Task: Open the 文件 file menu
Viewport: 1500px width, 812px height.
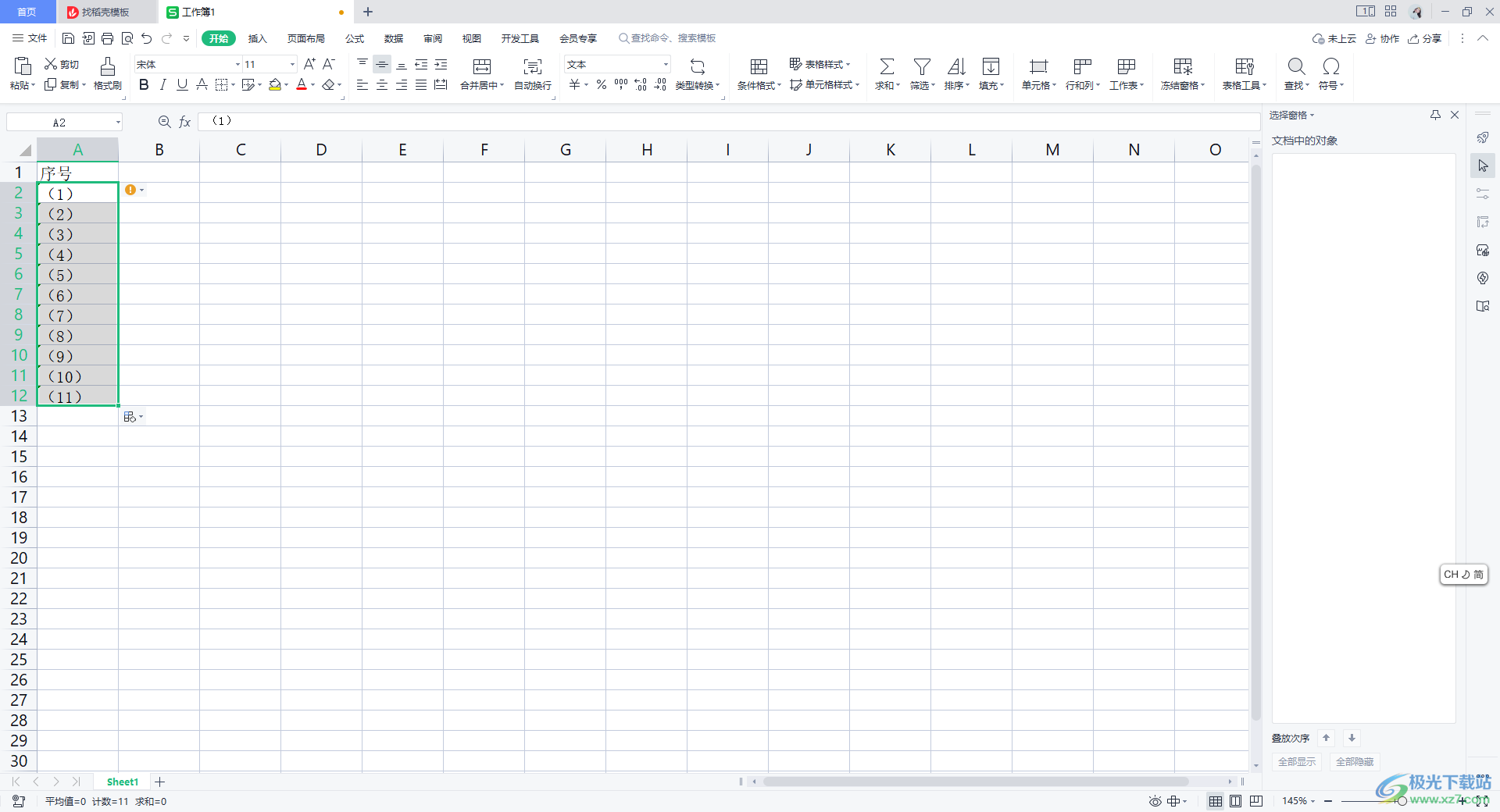Action: pos(30,38)
